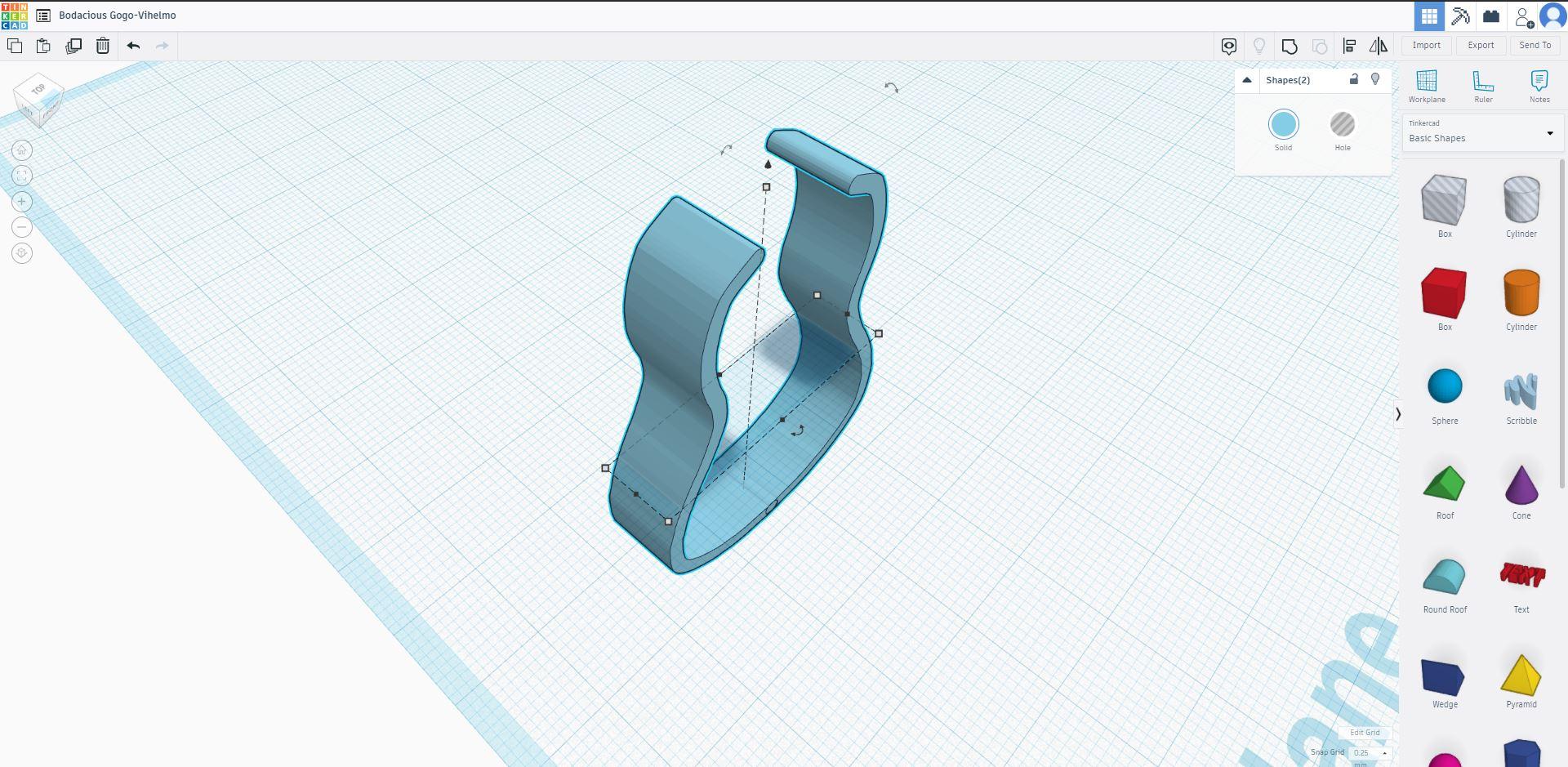Screen dimensions: 1568x767
Task: Pick the dark blue Wedge shape
Action: point(1445,676)
